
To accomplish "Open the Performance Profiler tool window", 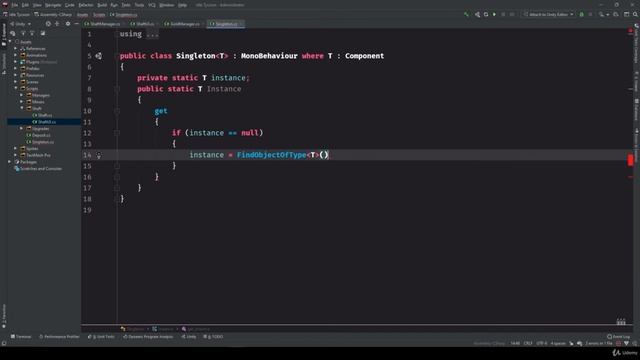I will [x=59, y=337].
